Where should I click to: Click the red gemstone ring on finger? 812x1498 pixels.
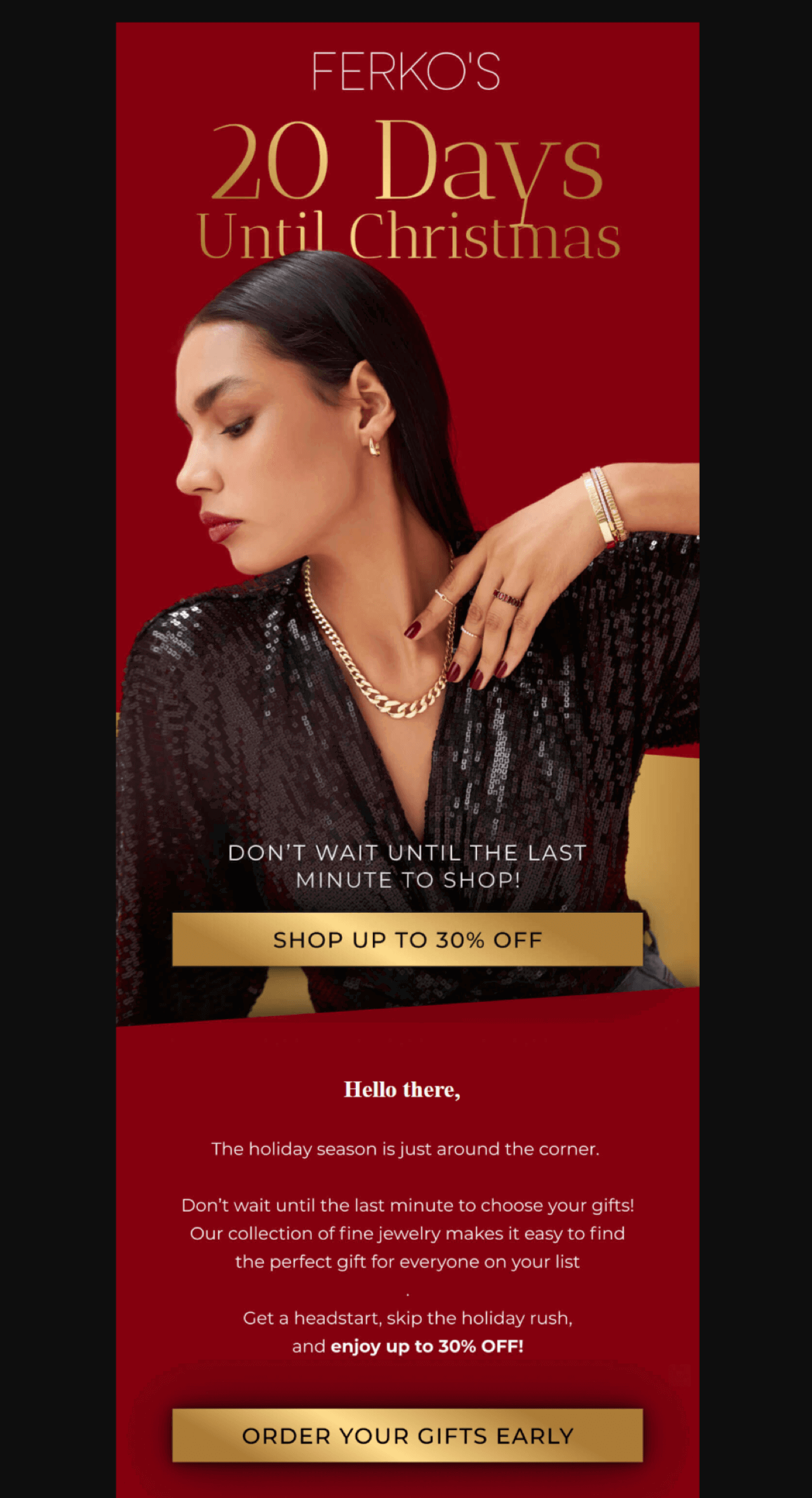click(x=507, y=598)
